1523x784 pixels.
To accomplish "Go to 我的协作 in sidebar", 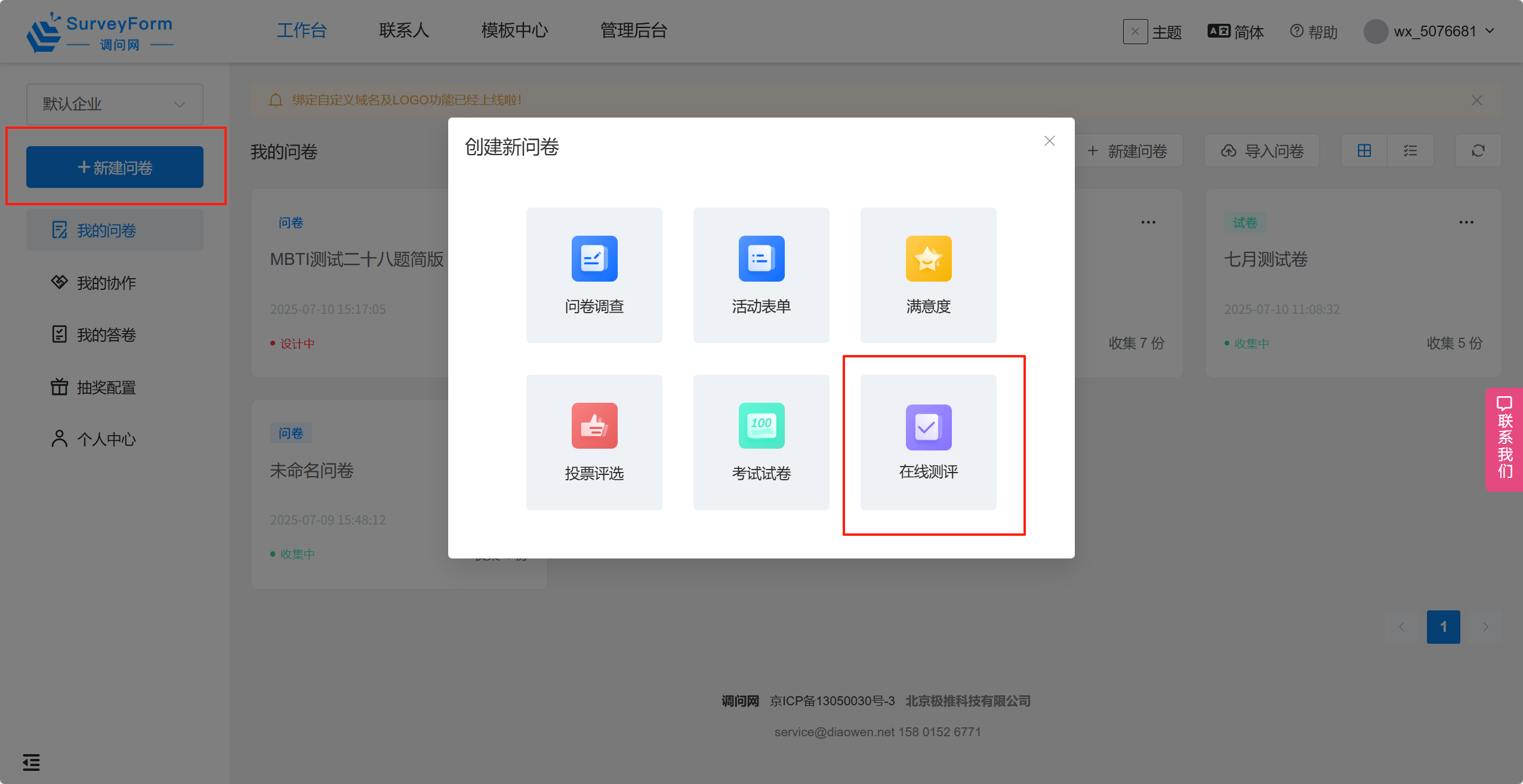I will 106,283.
